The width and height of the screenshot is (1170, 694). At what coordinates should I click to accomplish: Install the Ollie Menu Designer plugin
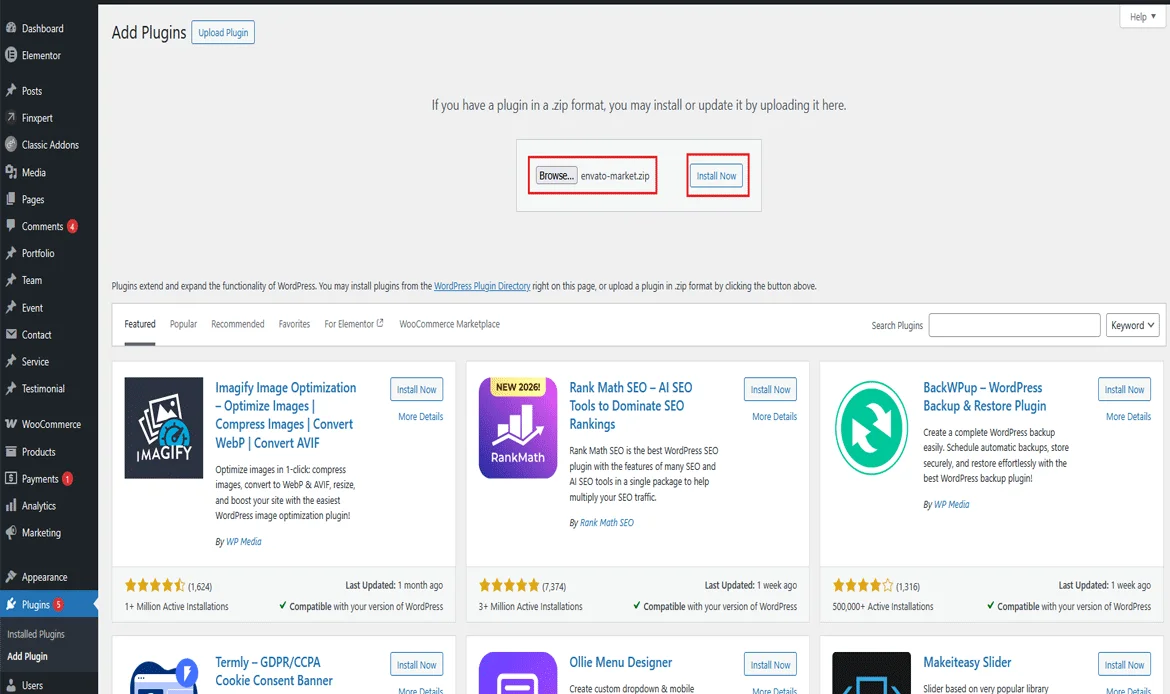(x=770, y=664)
